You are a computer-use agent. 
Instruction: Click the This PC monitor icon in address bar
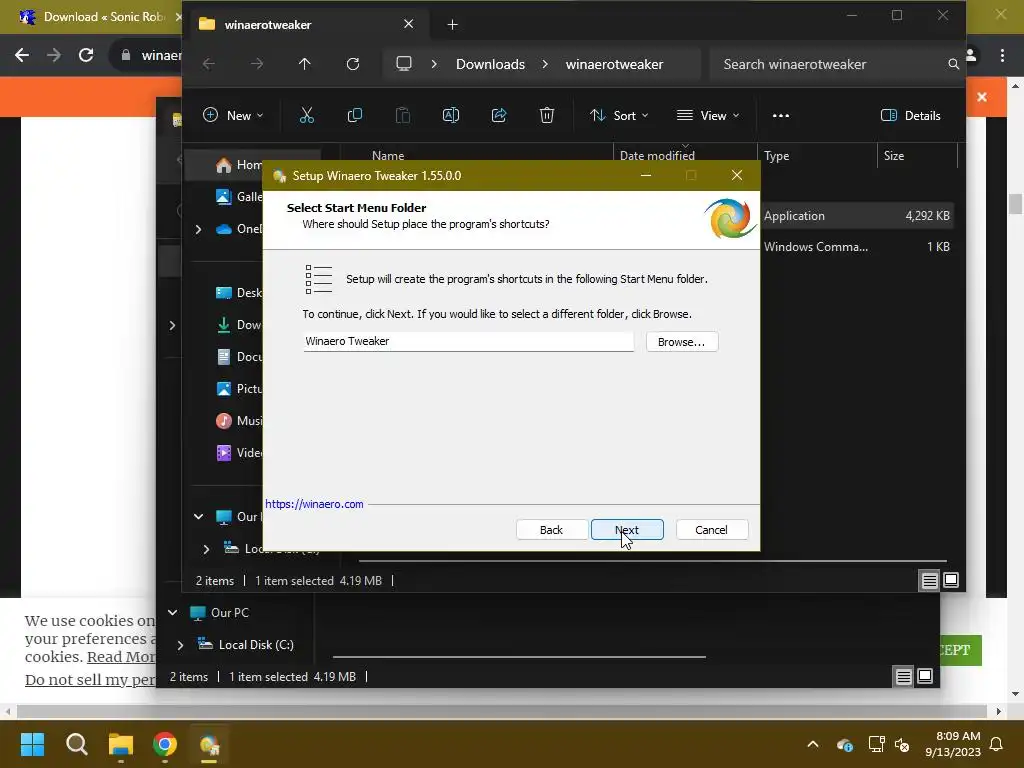point(404,64)
